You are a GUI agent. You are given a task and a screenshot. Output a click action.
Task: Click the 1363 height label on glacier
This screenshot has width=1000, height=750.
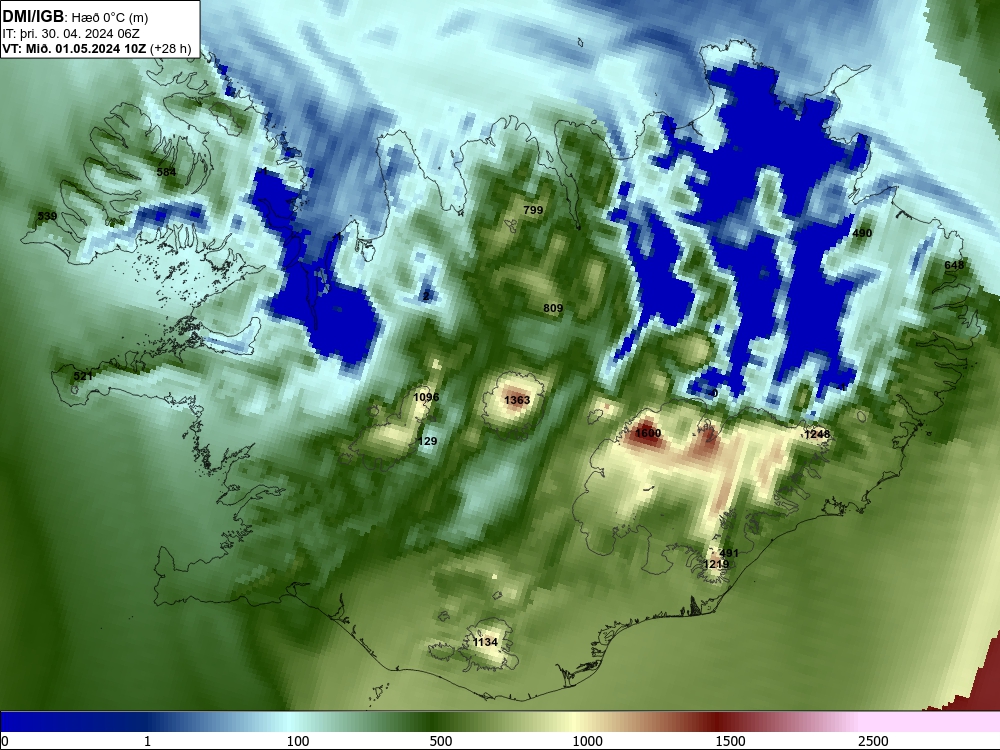pos(517,400)
